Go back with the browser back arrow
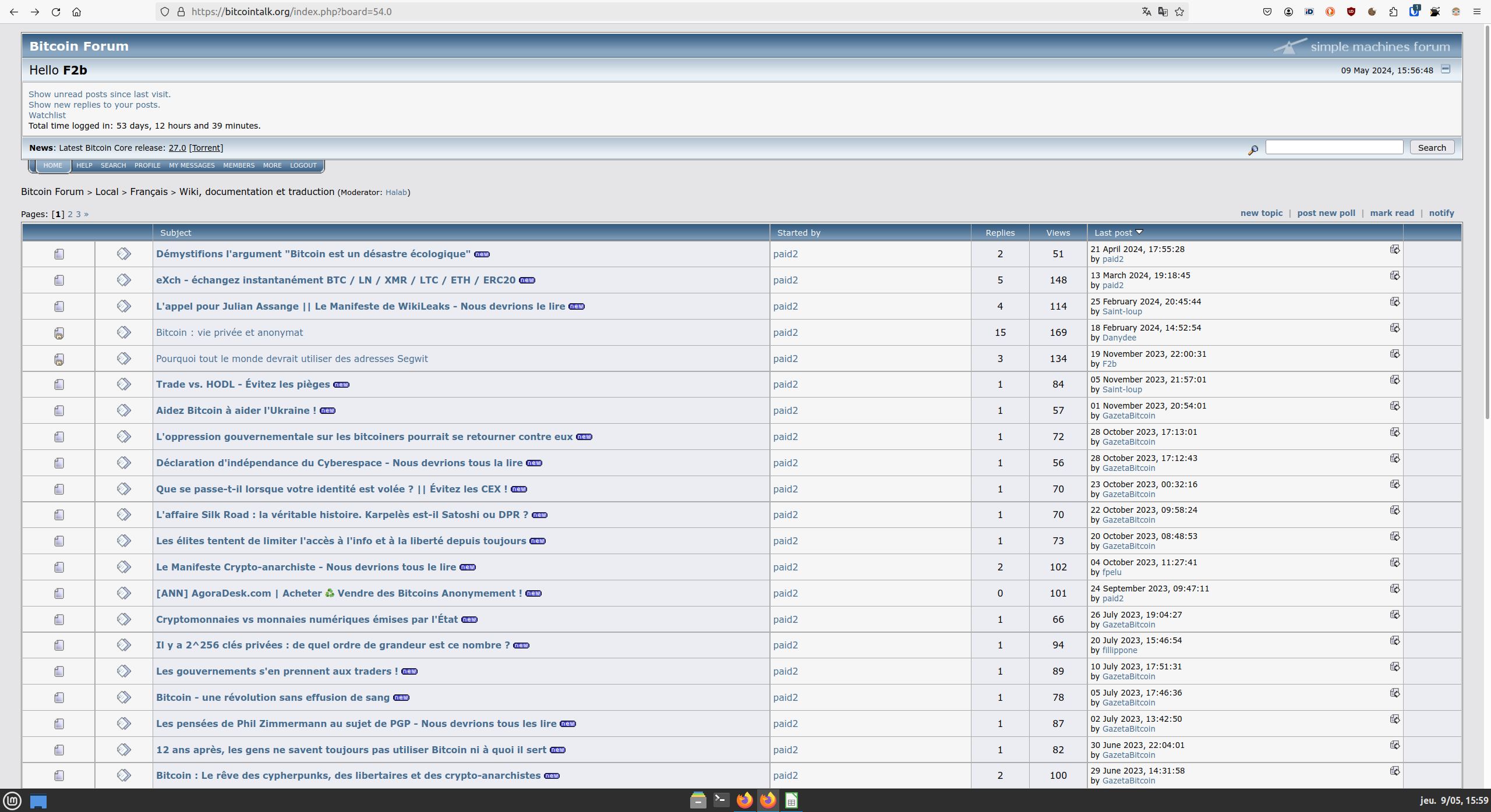This screenshot has width=1491, height=812. (14, 12)
